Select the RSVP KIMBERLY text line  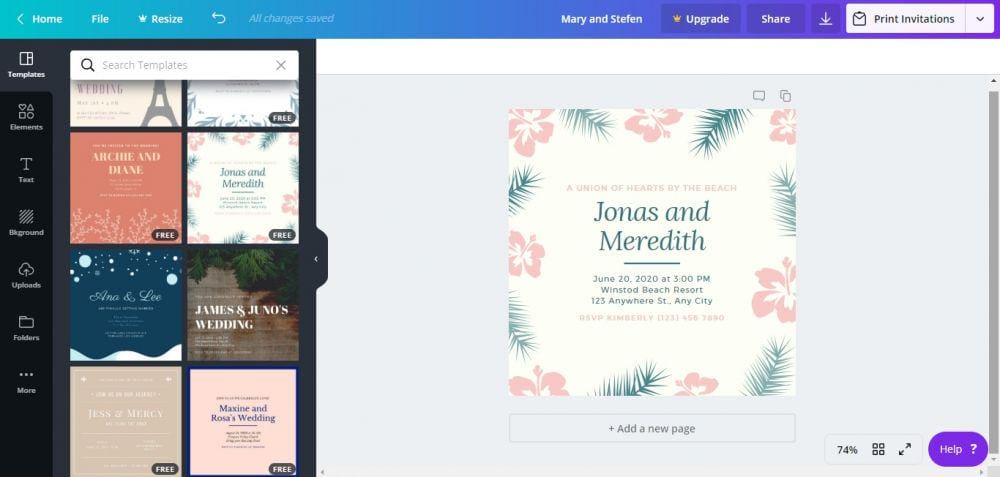click(652, 318)
